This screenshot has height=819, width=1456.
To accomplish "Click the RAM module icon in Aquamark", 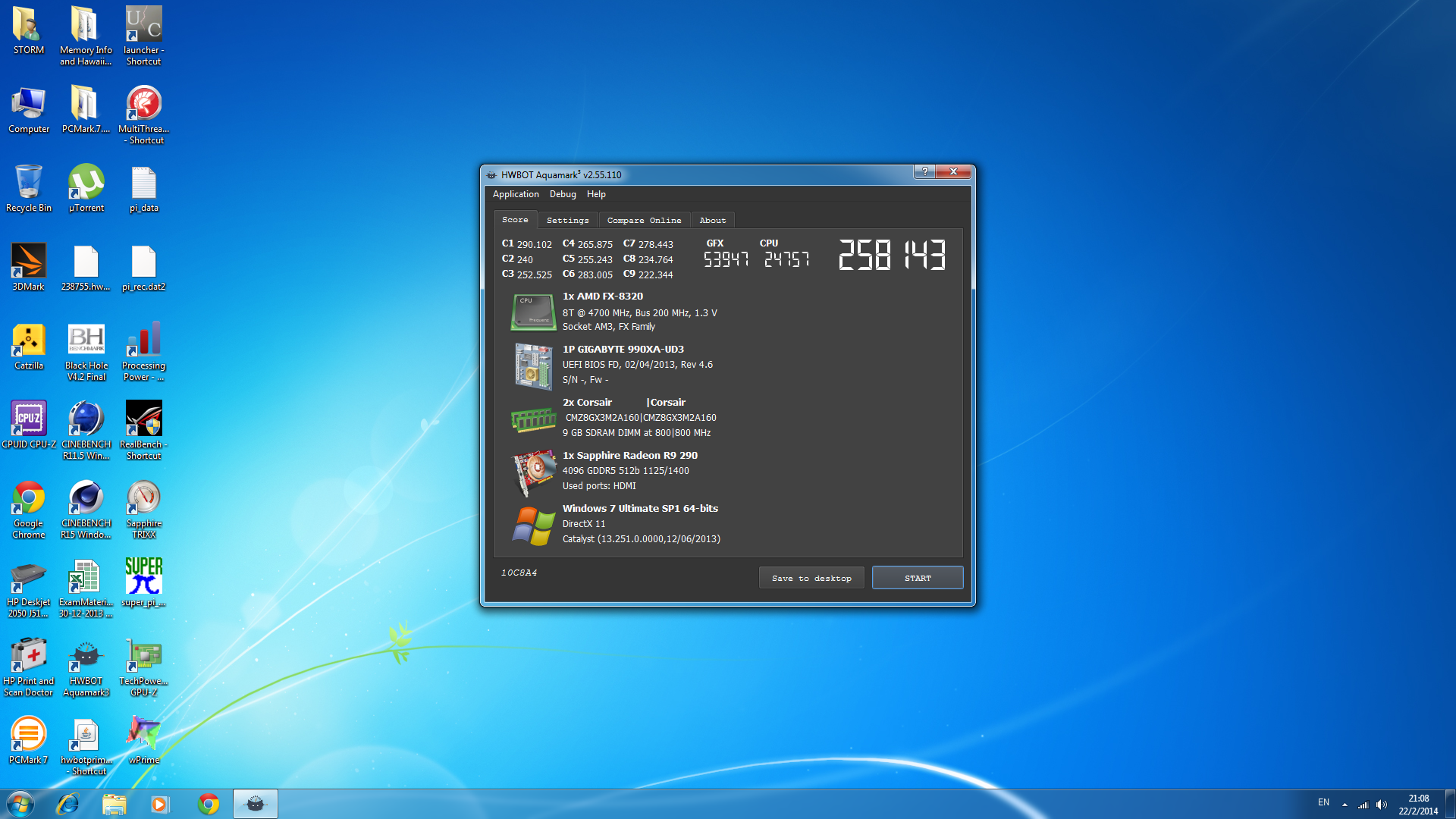I will [533, 419].
